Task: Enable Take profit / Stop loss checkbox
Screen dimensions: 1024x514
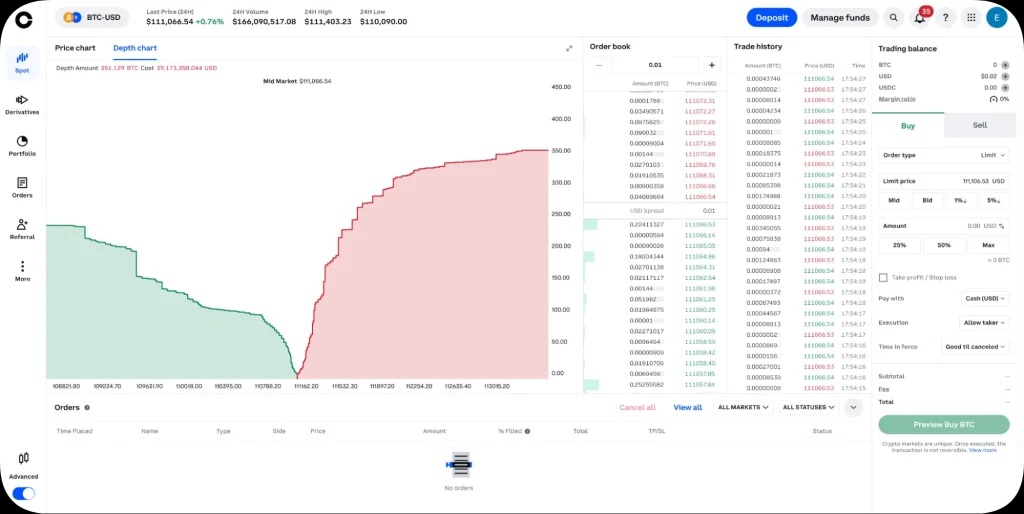Action: pos(883,277)
